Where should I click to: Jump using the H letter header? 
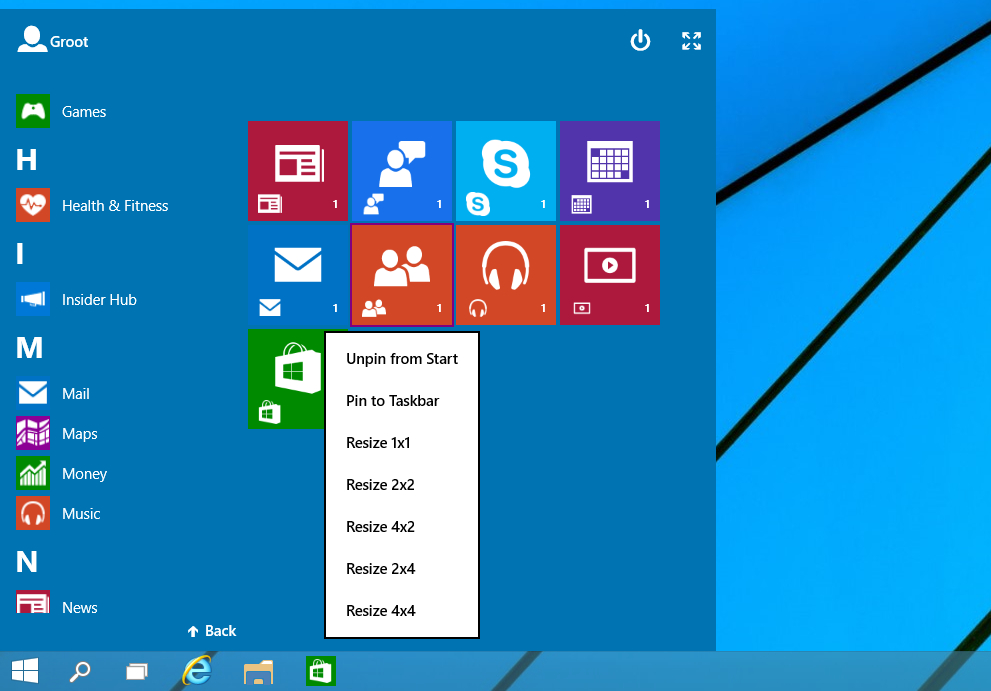pyautogui.click(x=27, y=159)
